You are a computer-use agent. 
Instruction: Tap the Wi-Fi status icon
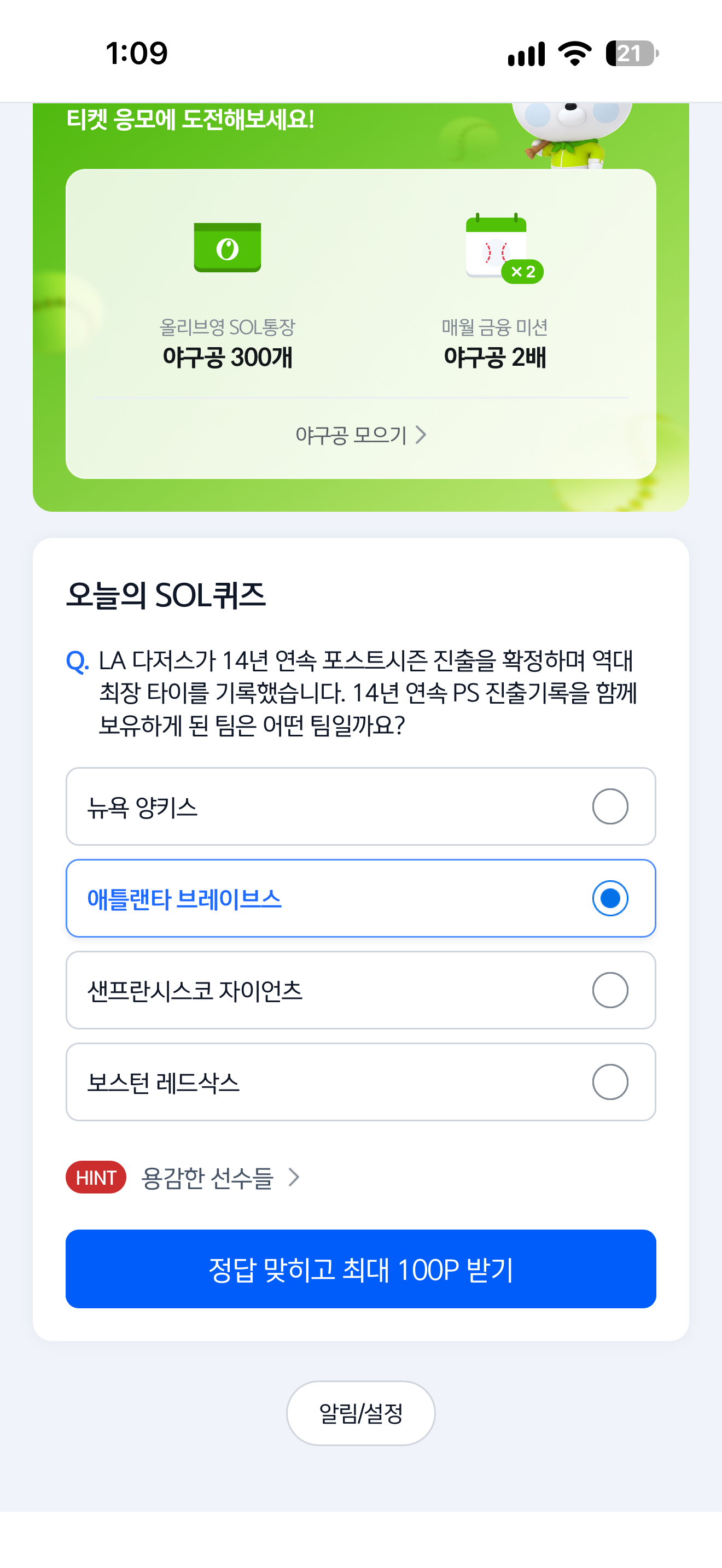(575, 54)
